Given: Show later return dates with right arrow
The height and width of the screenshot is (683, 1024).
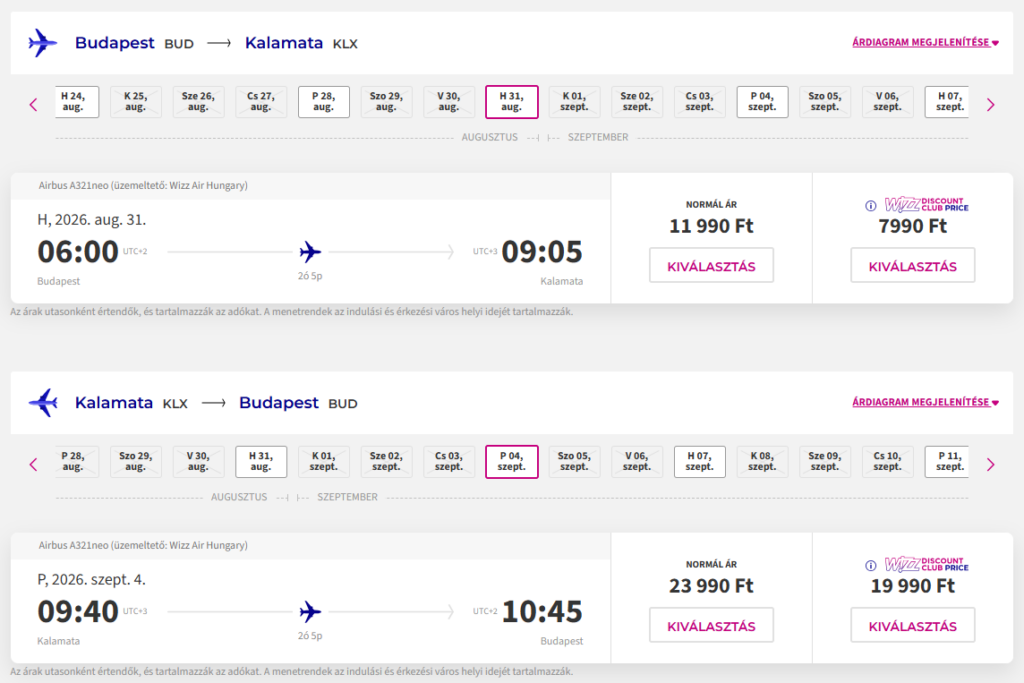Looking at the screenshot, I should (991, 464).
